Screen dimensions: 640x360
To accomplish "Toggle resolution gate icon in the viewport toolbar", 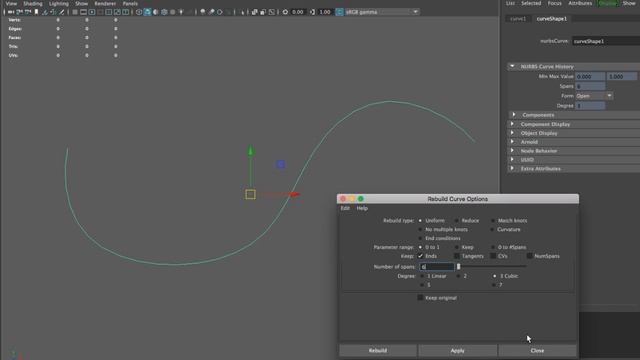I will [91, 12].
